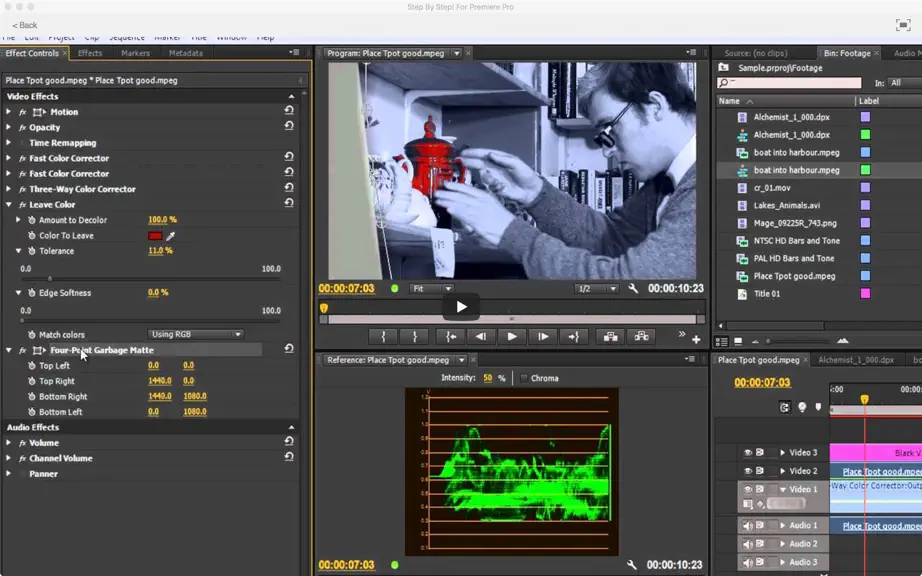Reset the Motion effect
The height and width of the screenshot is (576, 922).
(289, 110)
